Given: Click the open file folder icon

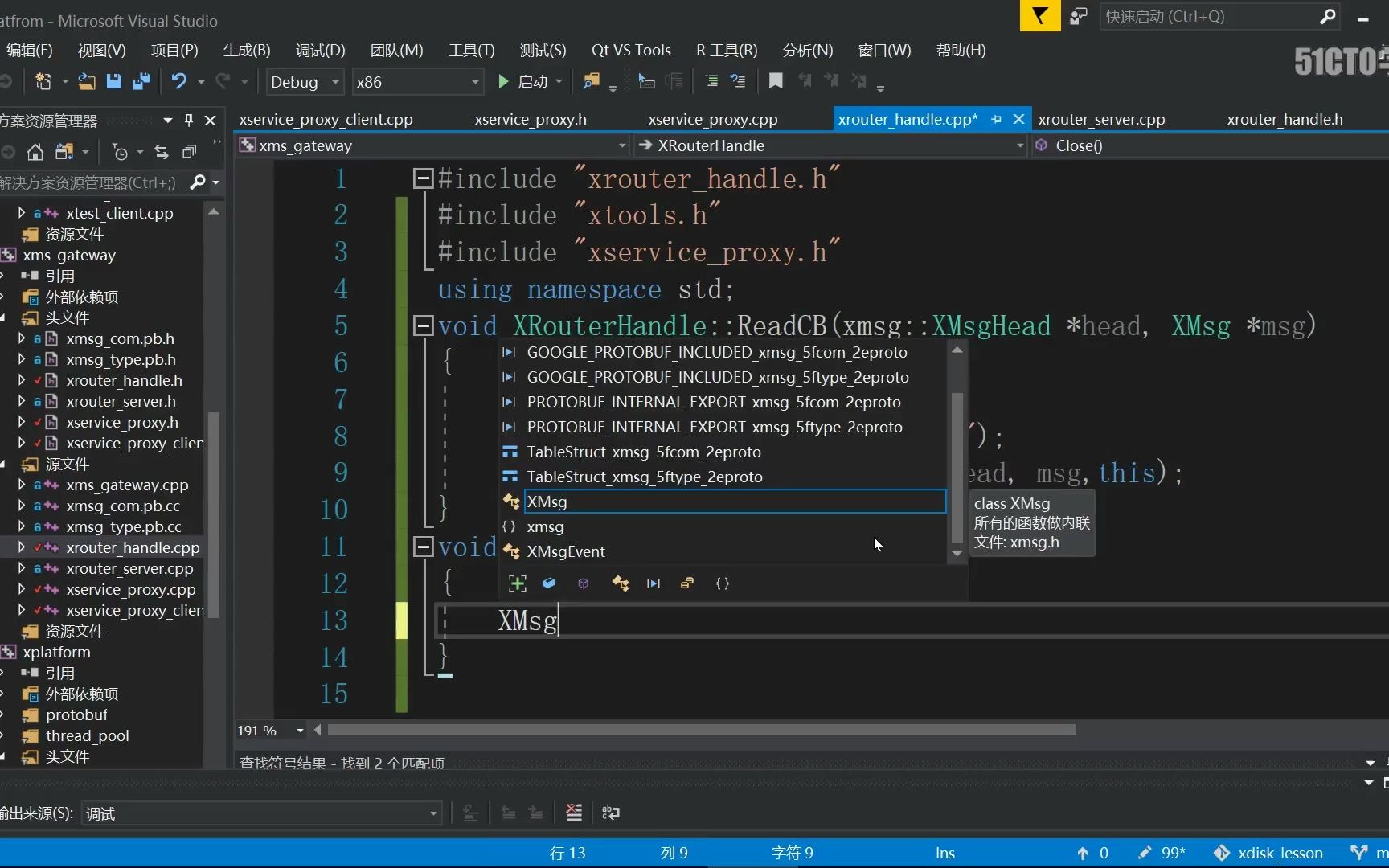Looking at the screenshot, I should click(x=86, y=81).
